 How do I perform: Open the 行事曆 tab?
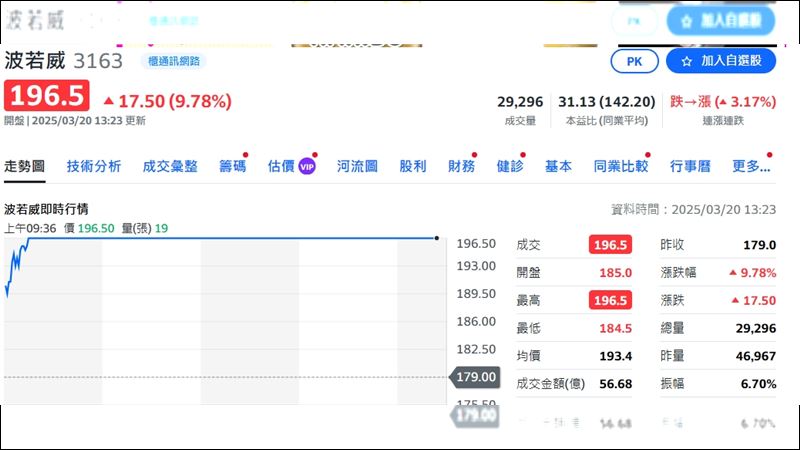690,166
